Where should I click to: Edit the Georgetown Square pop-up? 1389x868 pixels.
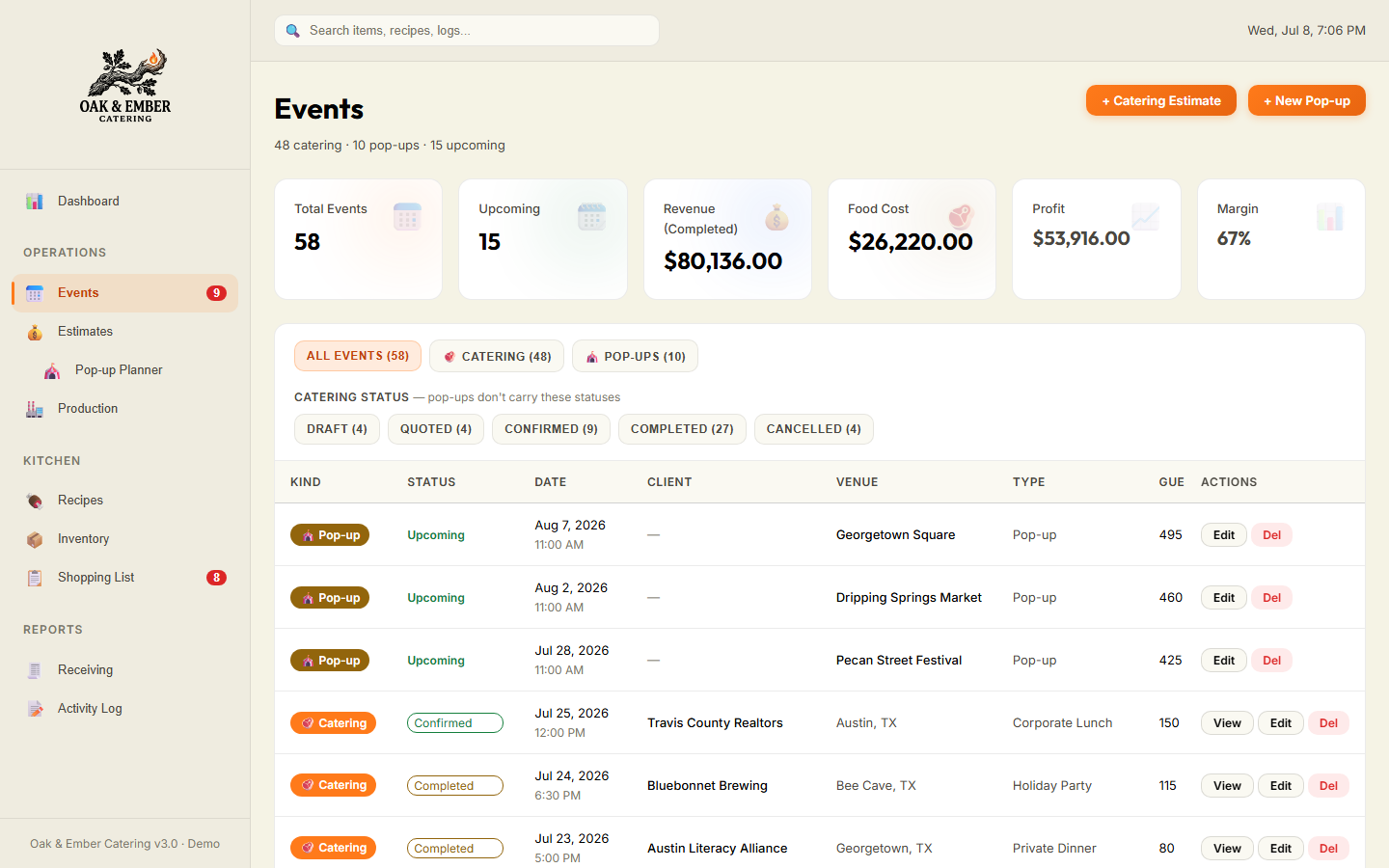click(x=1224, y=535)
